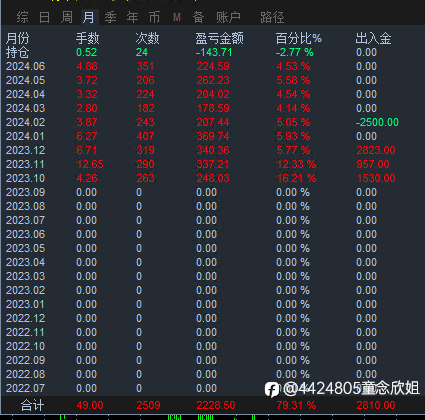Select the 2023.04 month row
The width and height of the screenshot is (425, 420).
pos(25,262)
